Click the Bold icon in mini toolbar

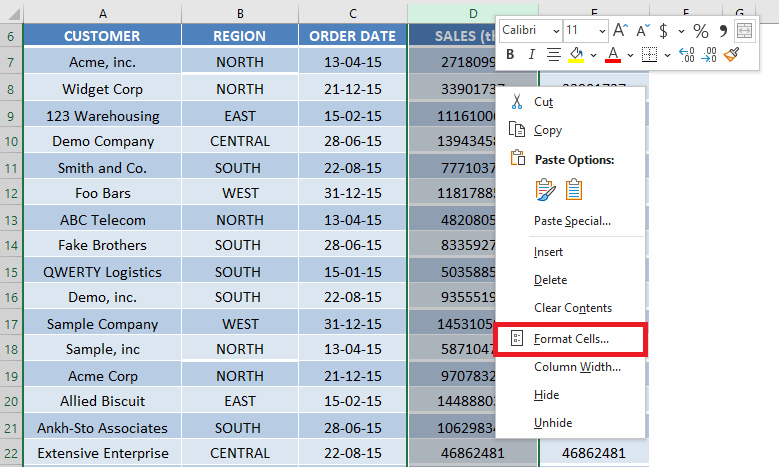point(510,54)
